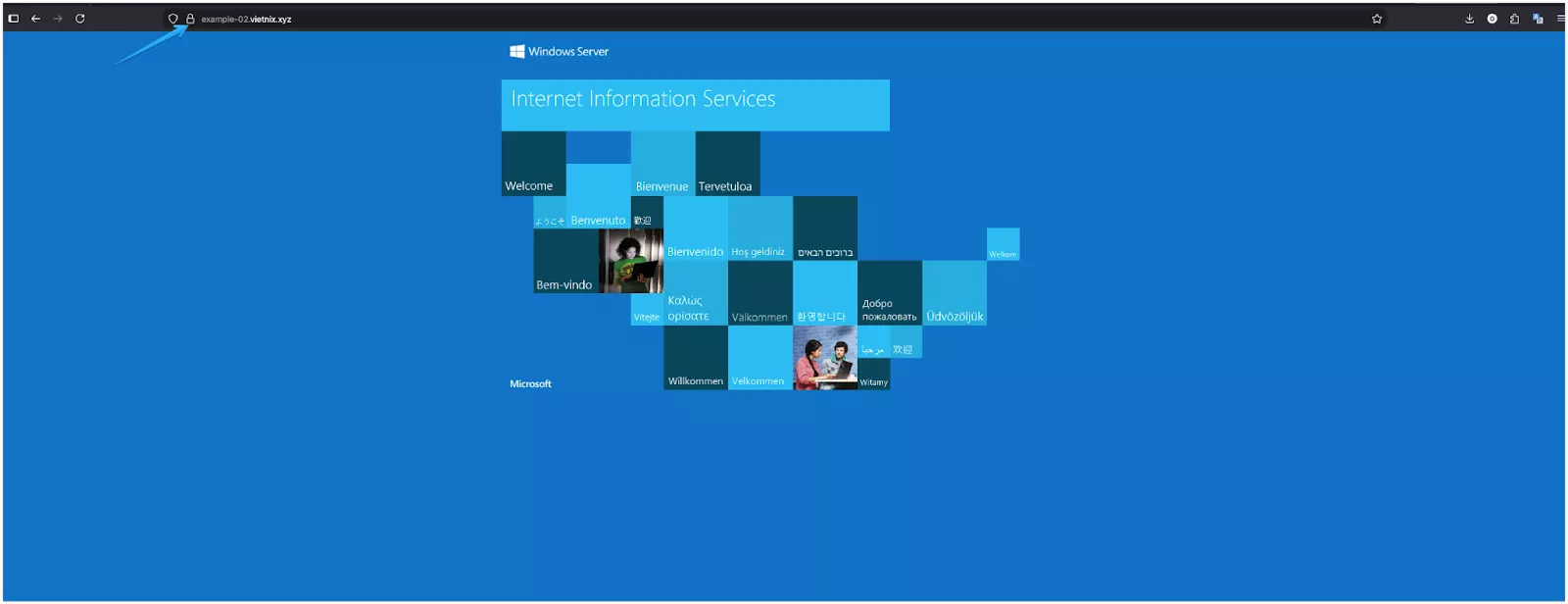
Task: Bookmark this page with the star
Action: (x=1377, y=19)
